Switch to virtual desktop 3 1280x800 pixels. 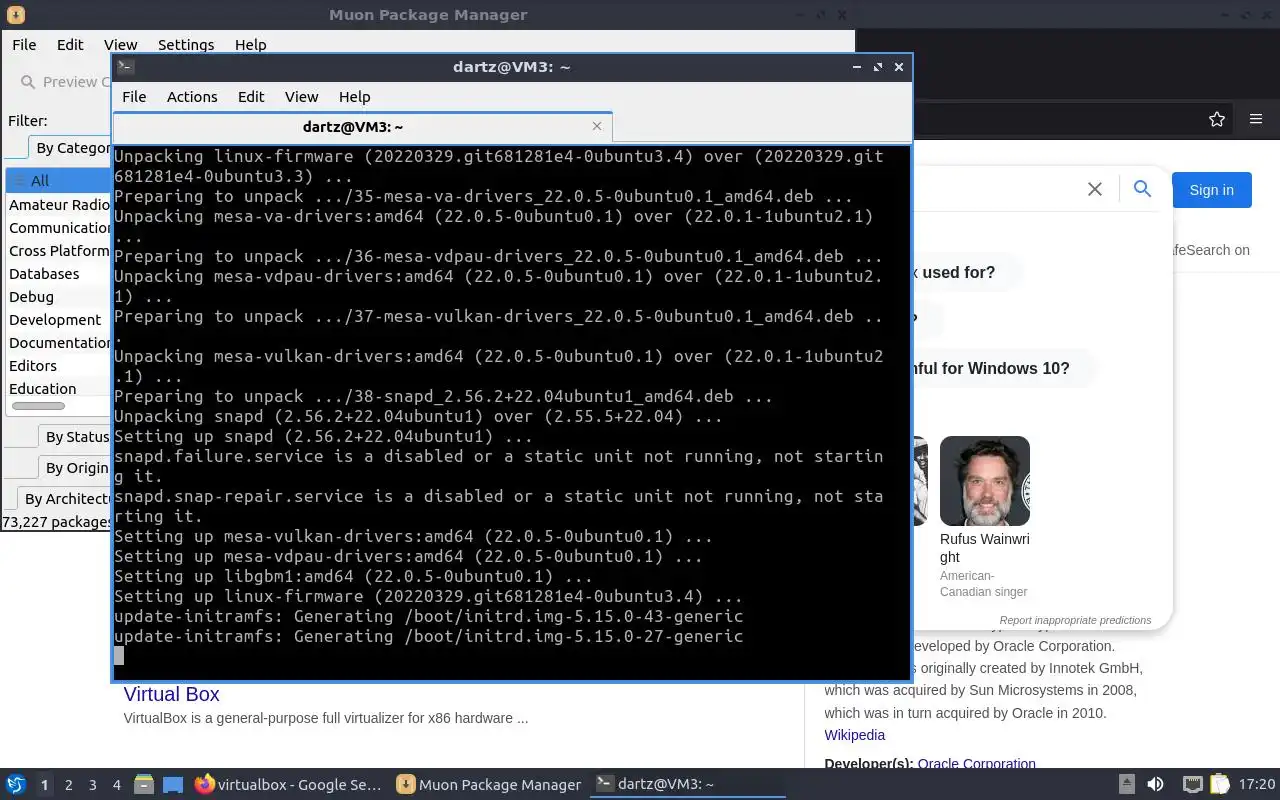click(92, 785)
